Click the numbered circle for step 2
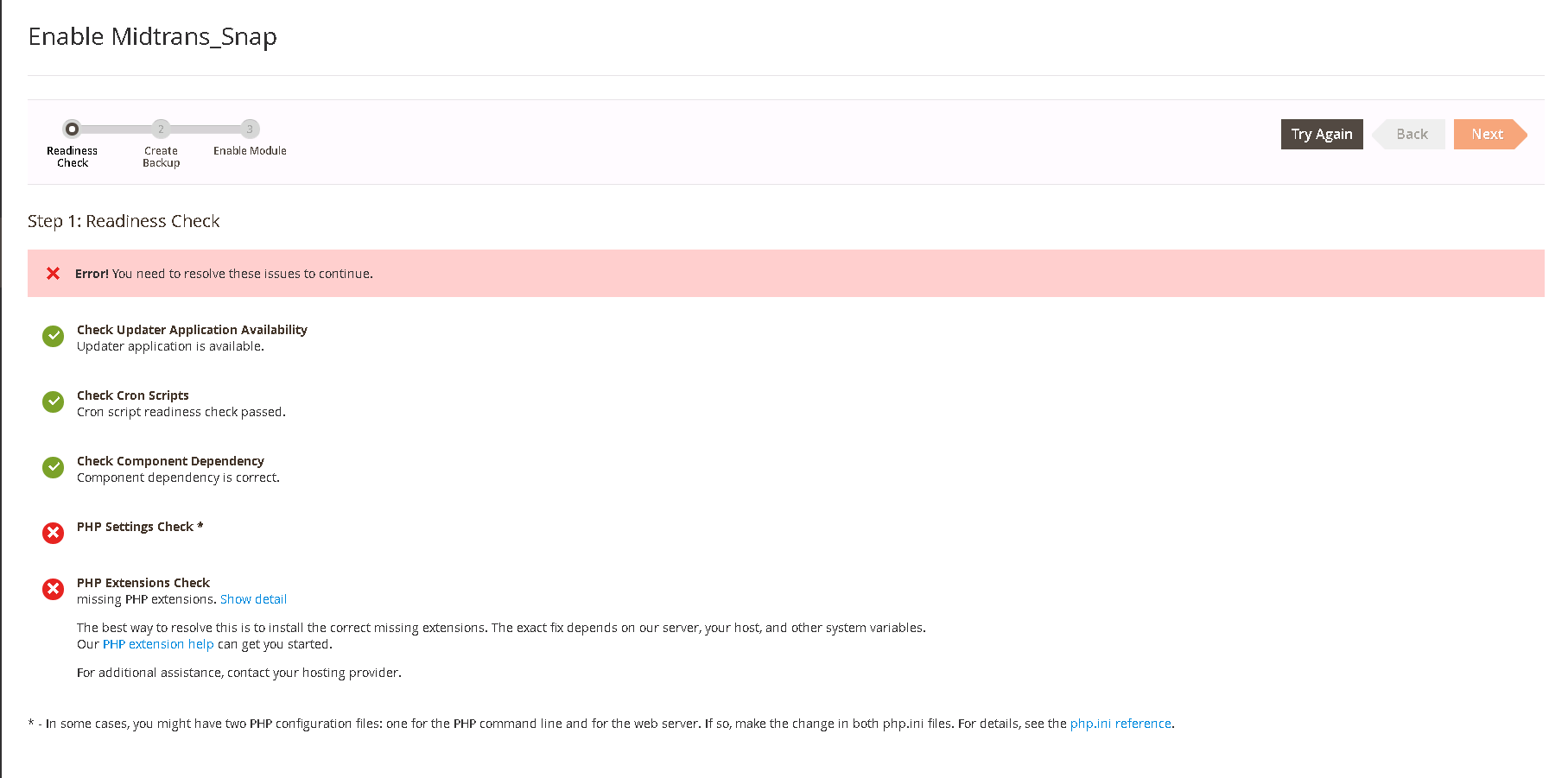Viewport: 1568px width, 778px height. pos(161,129)
